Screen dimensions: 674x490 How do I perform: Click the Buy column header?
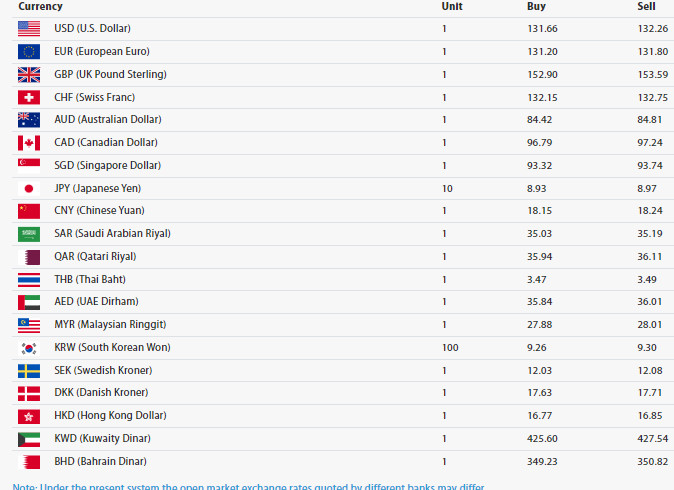coord(536,6)
